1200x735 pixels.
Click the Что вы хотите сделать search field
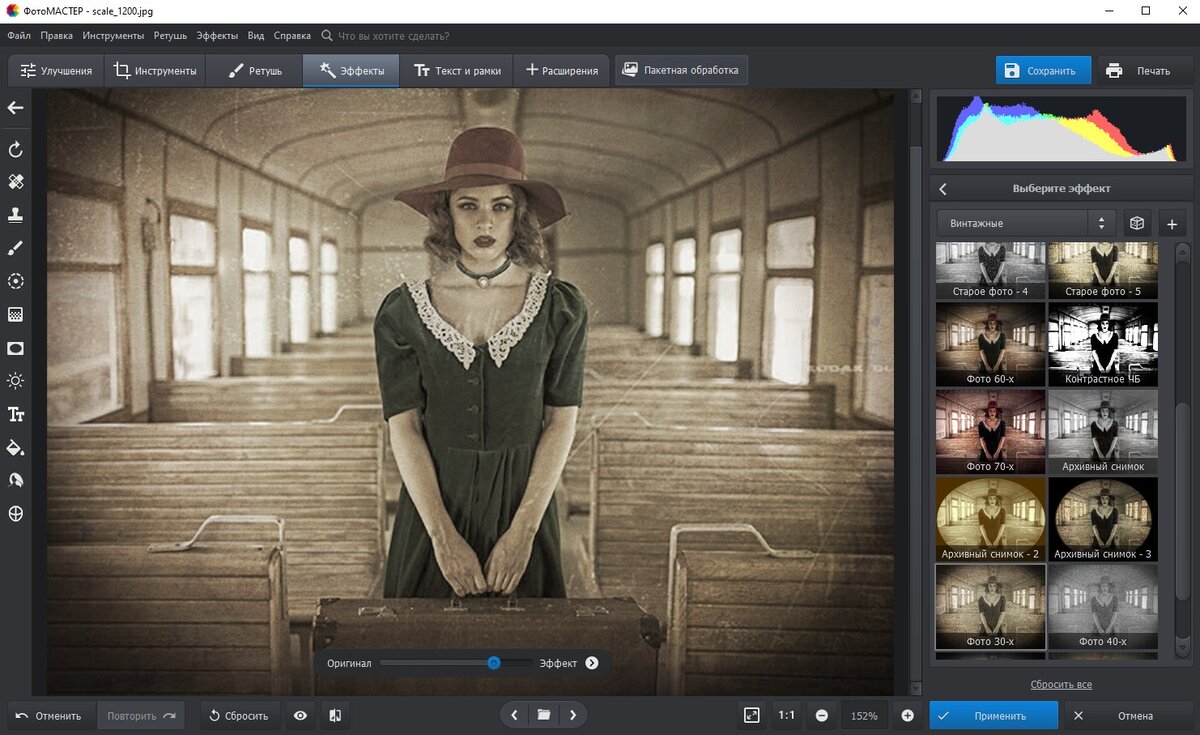[394, 35]
